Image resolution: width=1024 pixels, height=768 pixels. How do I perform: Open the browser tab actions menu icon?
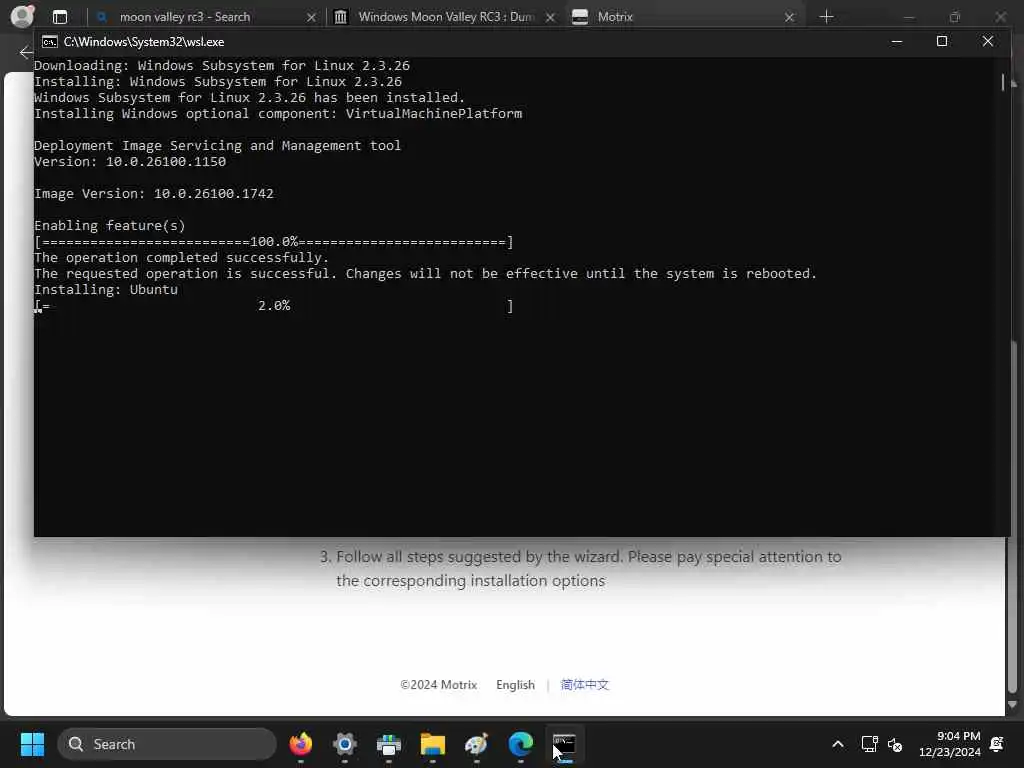tap(60, 17)
